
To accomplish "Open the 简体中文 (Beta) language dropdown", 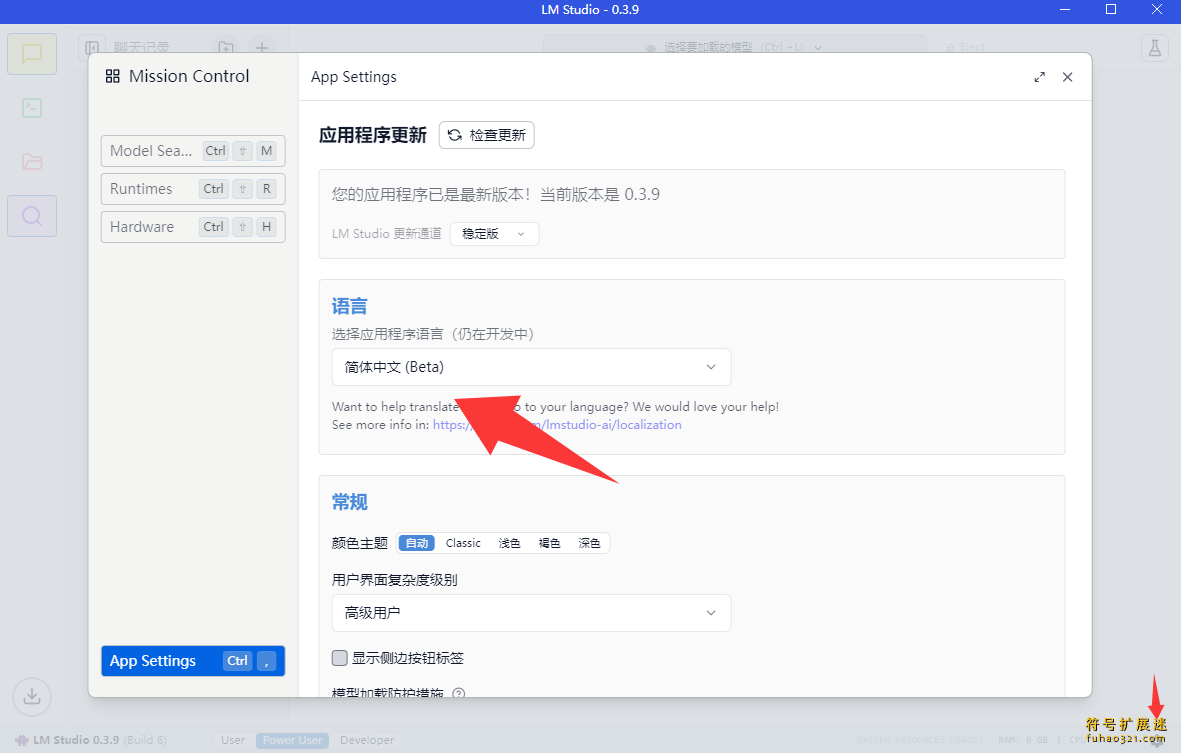I will [531, 367].
